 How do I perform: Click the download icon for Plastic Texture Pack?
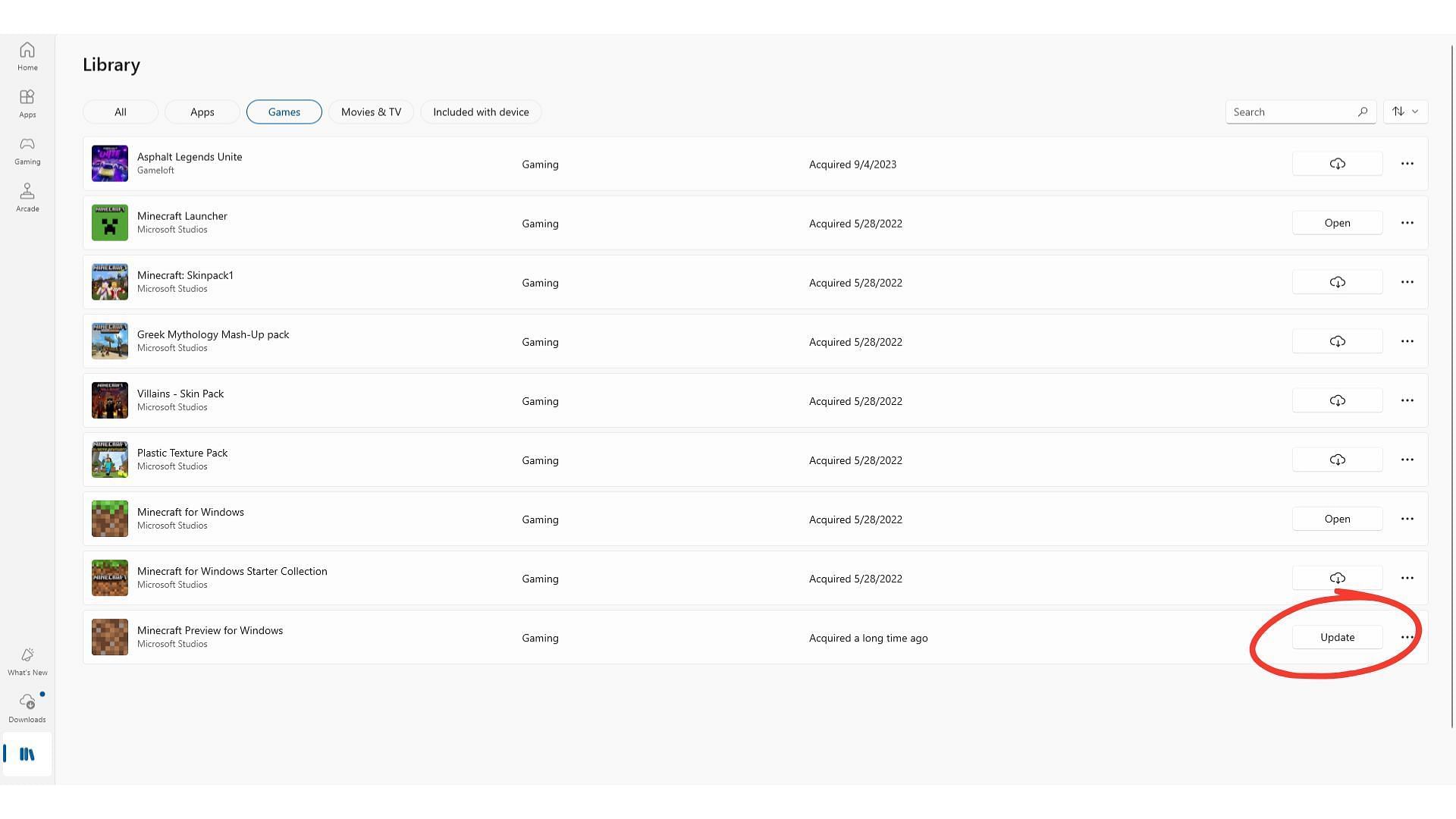(x=1337, y=459)
